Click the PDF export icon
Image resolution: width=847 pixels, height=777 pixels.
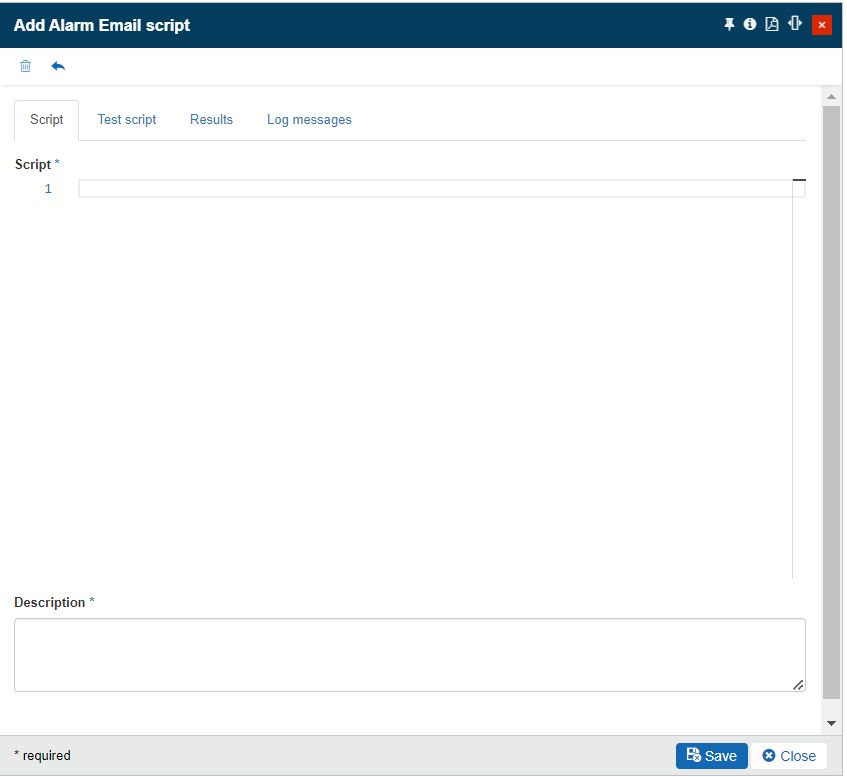[772, 24]
